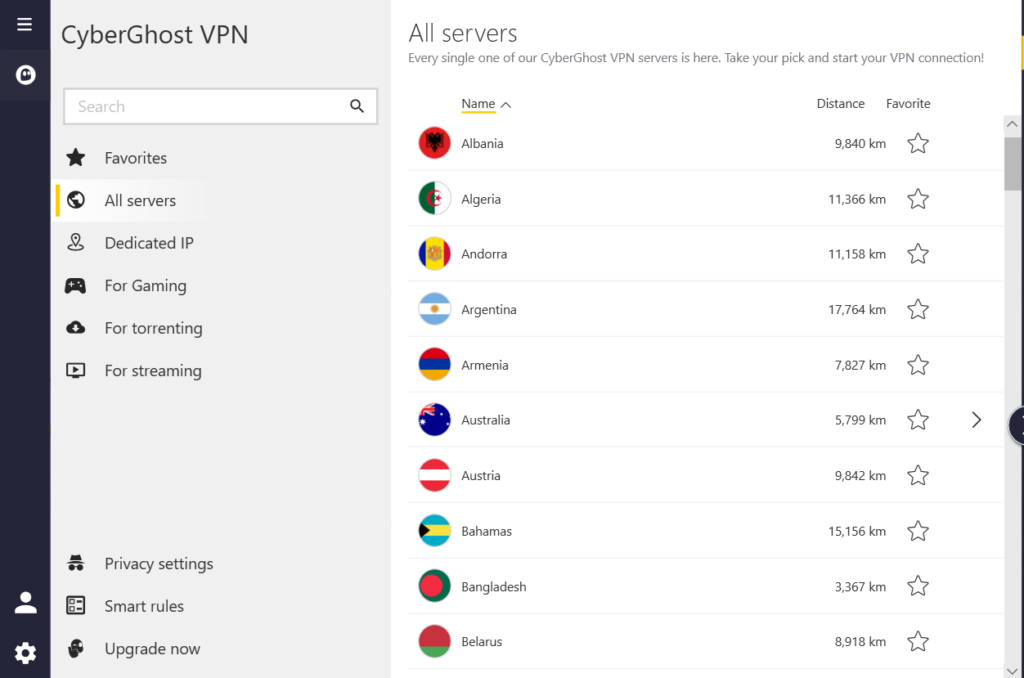Open the account profile icon

coord(24,602)
